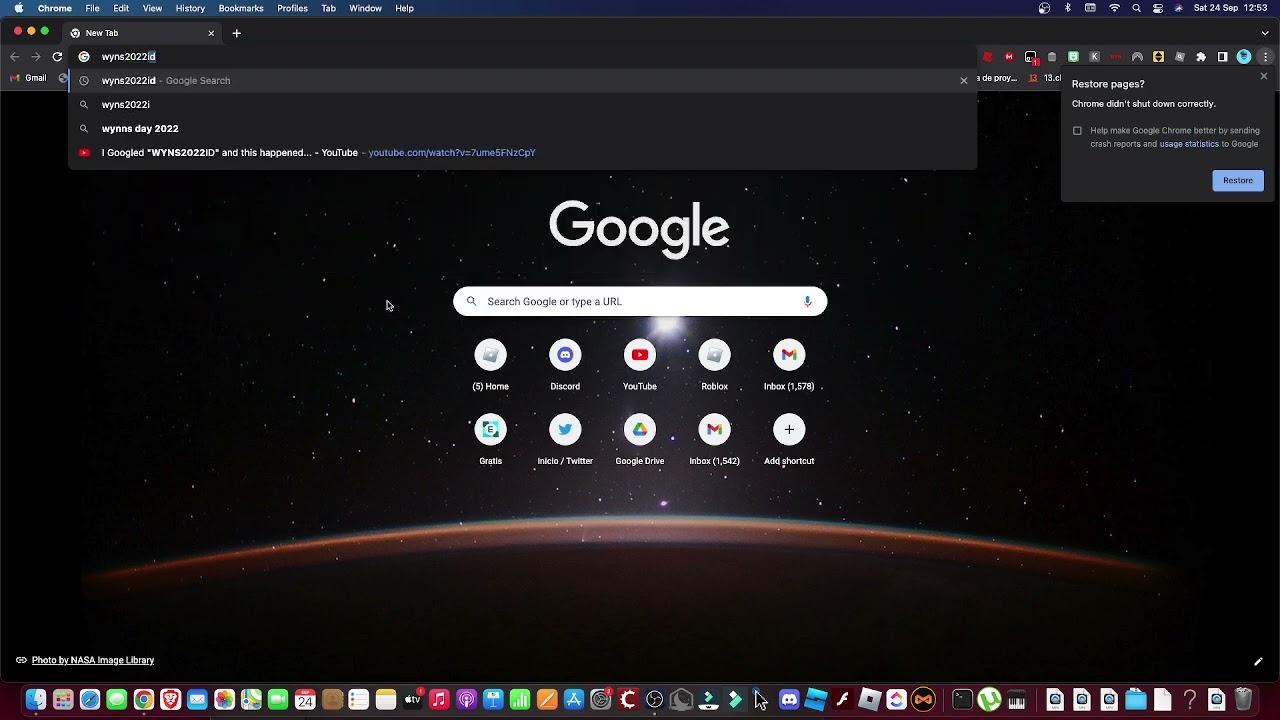Open the Google Drive shortcut tile
The image size is (1280, 720).
(640, 441)
